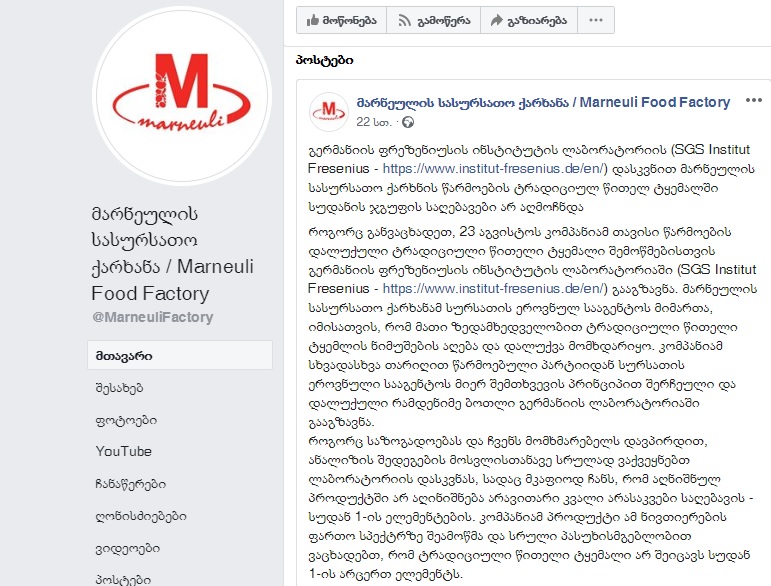Click the 22 სთ. post timestamp
The height and width of the screenshot is (586, 771).
coord(374,122)
